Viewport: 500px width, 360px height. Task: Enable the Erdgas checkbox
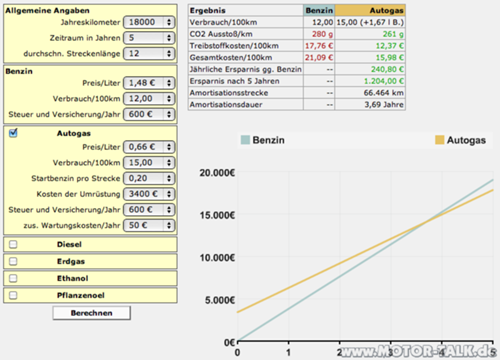coord(13,261)
